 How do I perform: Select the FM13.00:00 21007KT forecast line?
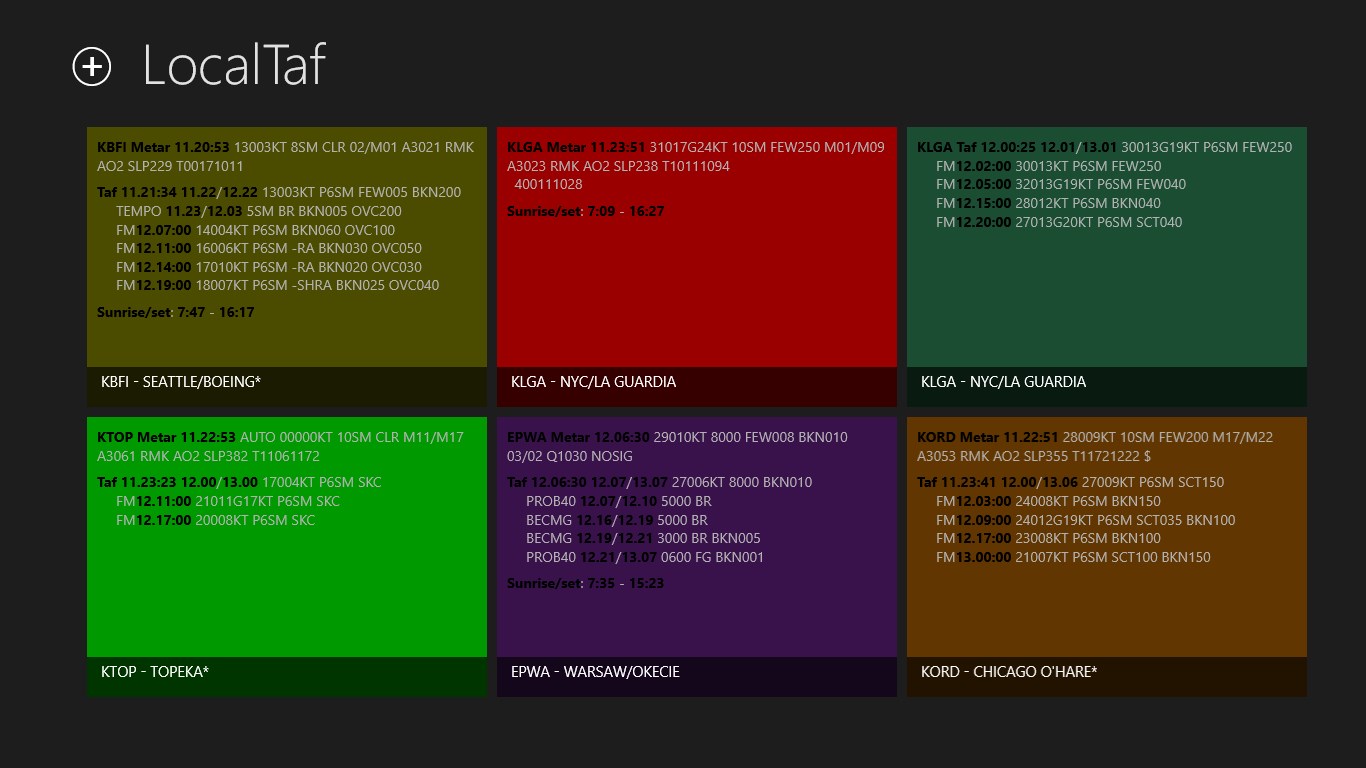pos(1073,557)
